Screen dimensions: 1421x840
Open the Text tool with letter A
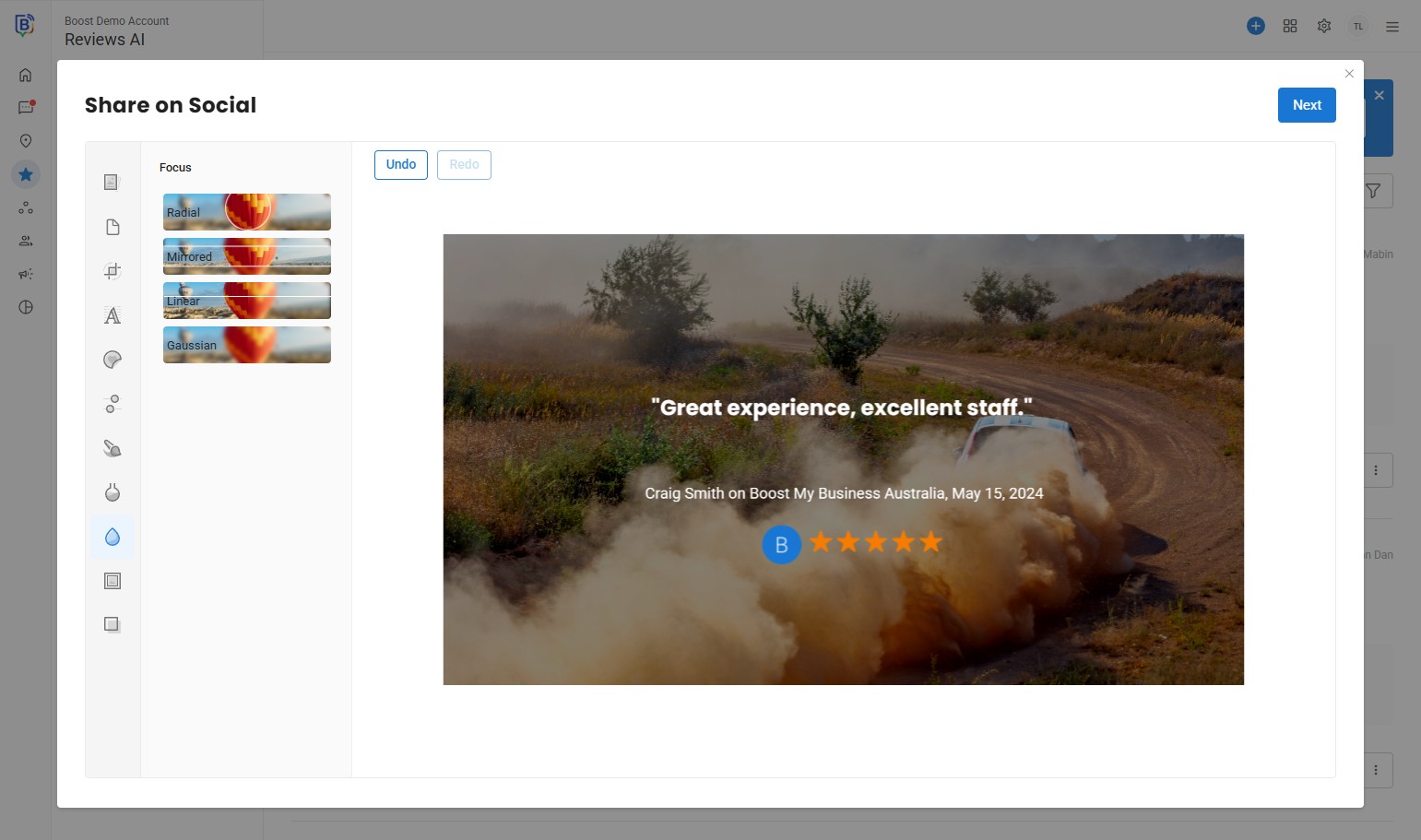coord(112,315)
